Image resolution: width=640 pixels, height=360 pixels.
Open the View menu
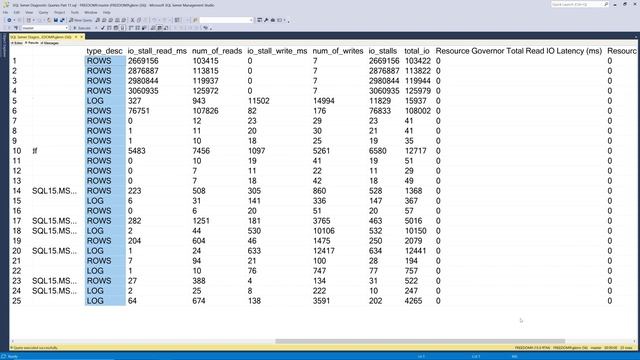[x=29, y=12]
